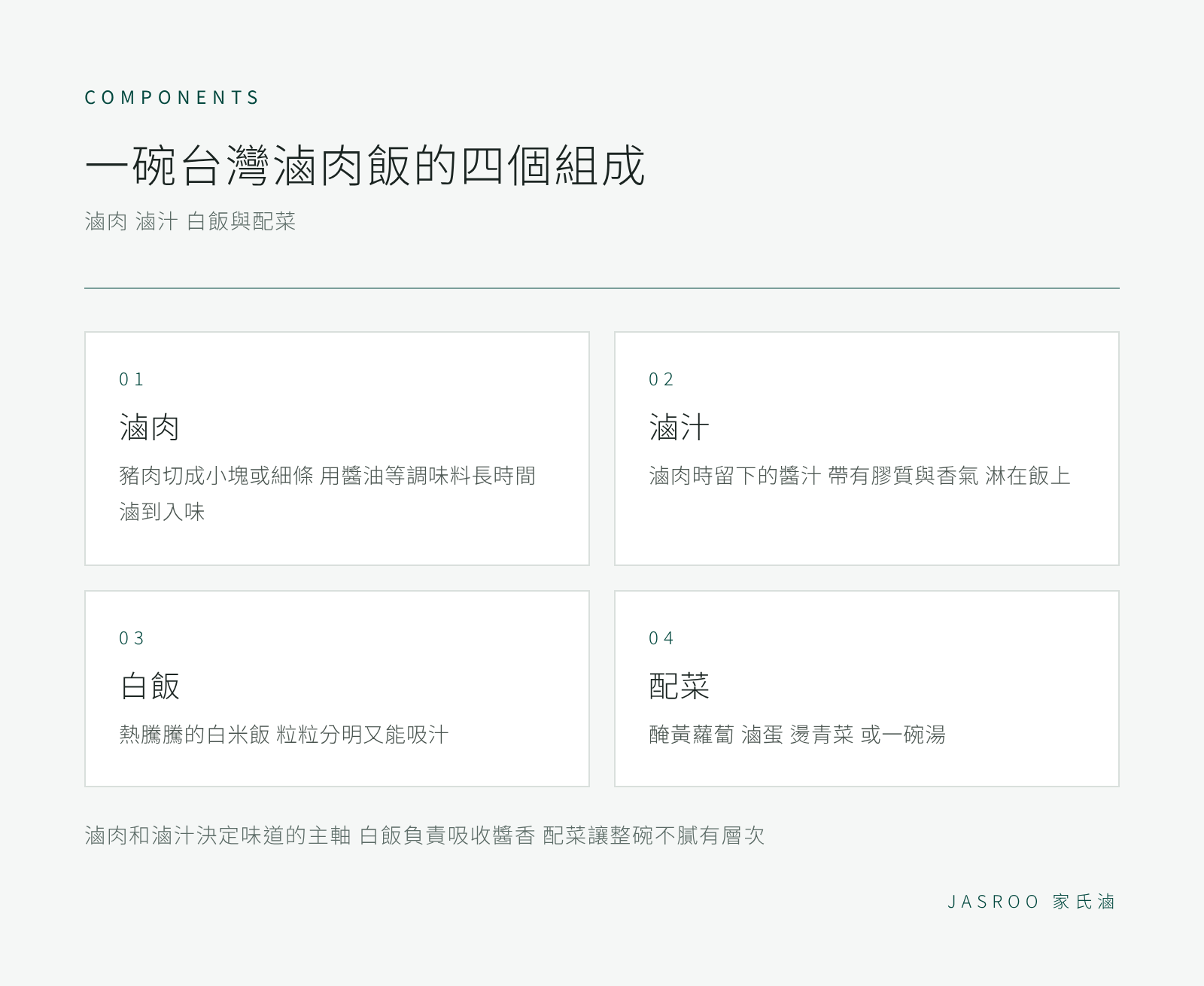Click the JASROO 家氏滷 brand footer

click(x=1031, y=902)
